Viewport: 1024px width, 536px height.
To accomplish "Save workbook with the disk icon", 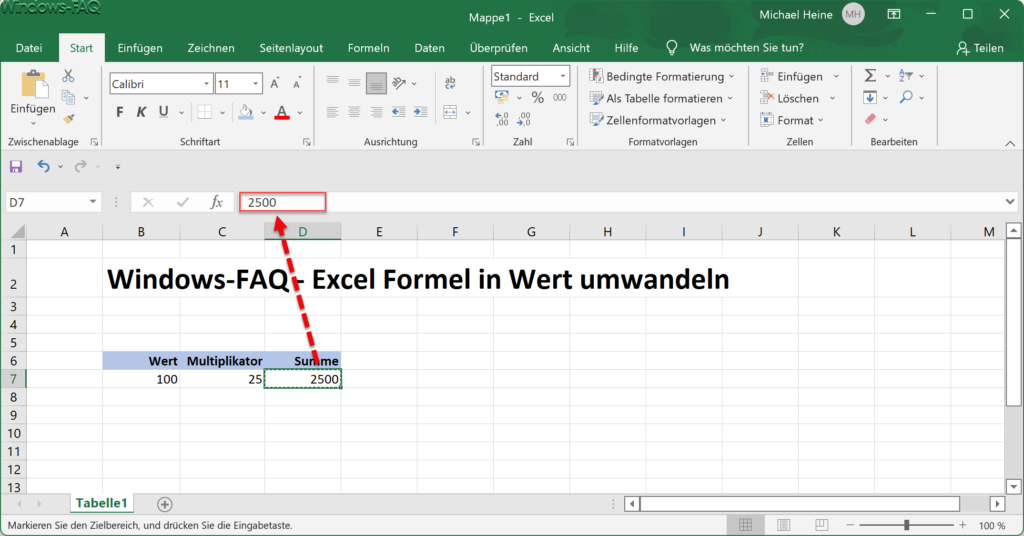I will (x=16, y=166).
